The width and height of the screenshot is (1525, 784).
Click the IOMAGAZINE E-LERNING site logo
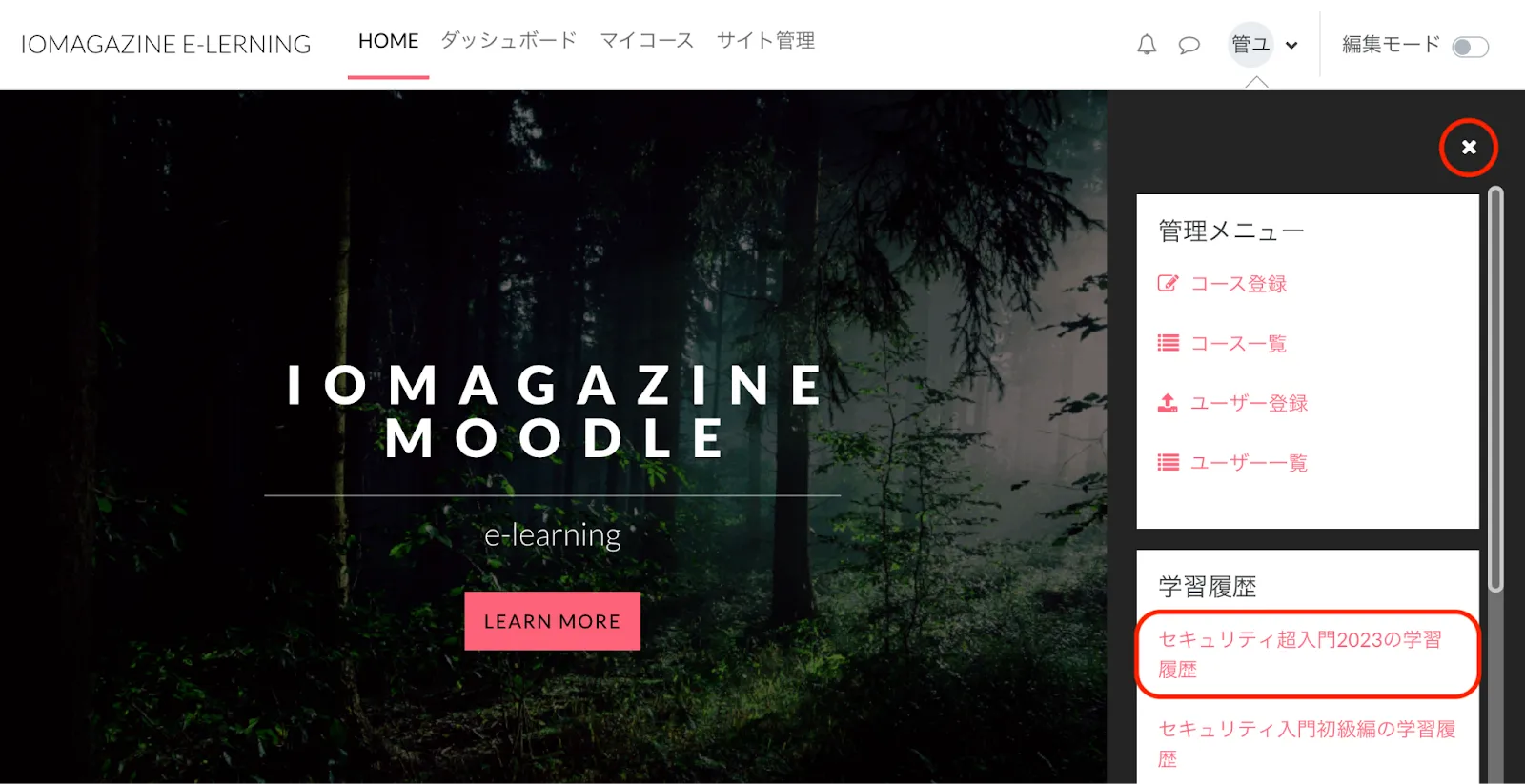point(166,45)
